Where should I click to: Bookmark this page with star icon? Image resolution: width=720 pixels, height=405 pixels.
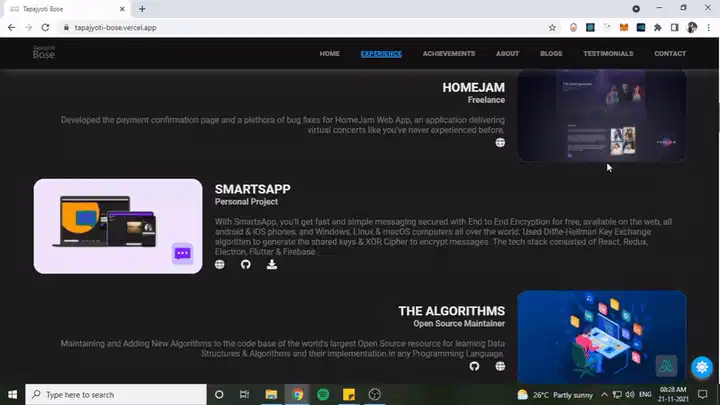[552, 28]
